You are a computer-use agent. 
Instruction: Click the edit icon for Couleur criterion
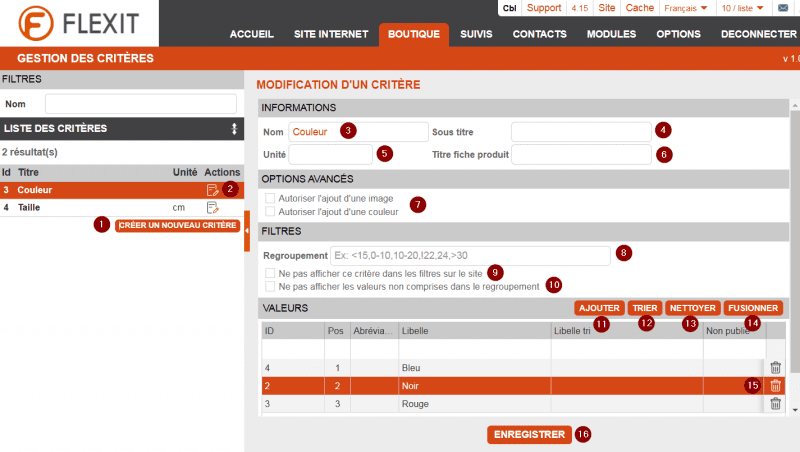point(212,190)
